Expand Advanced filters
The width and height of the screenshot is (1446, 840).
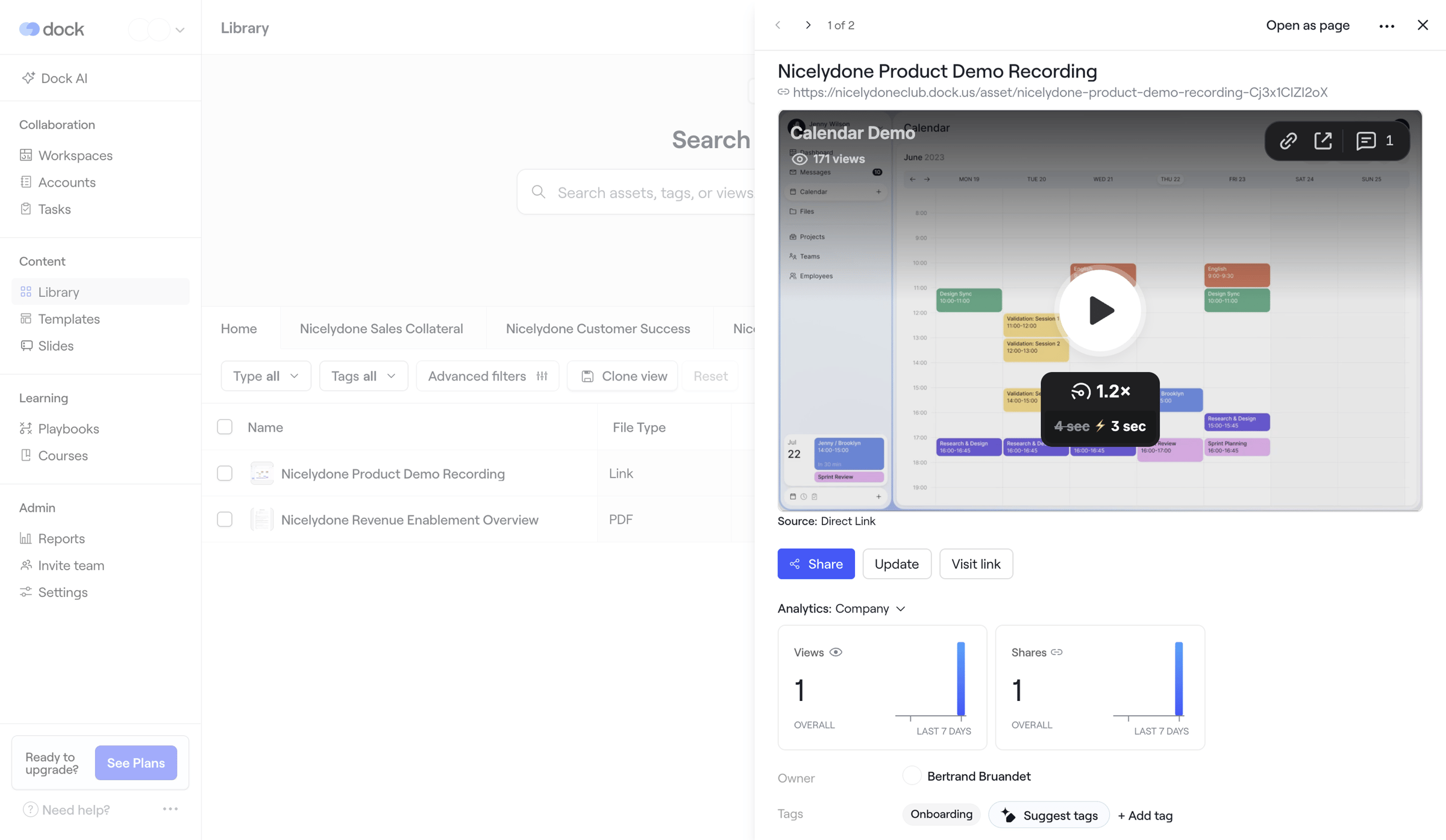(x=487, y=376)
